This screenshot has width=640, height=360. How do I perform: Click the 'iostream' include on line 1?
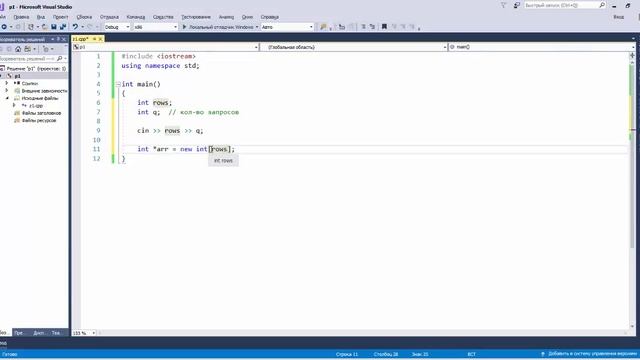click(176, 56)
